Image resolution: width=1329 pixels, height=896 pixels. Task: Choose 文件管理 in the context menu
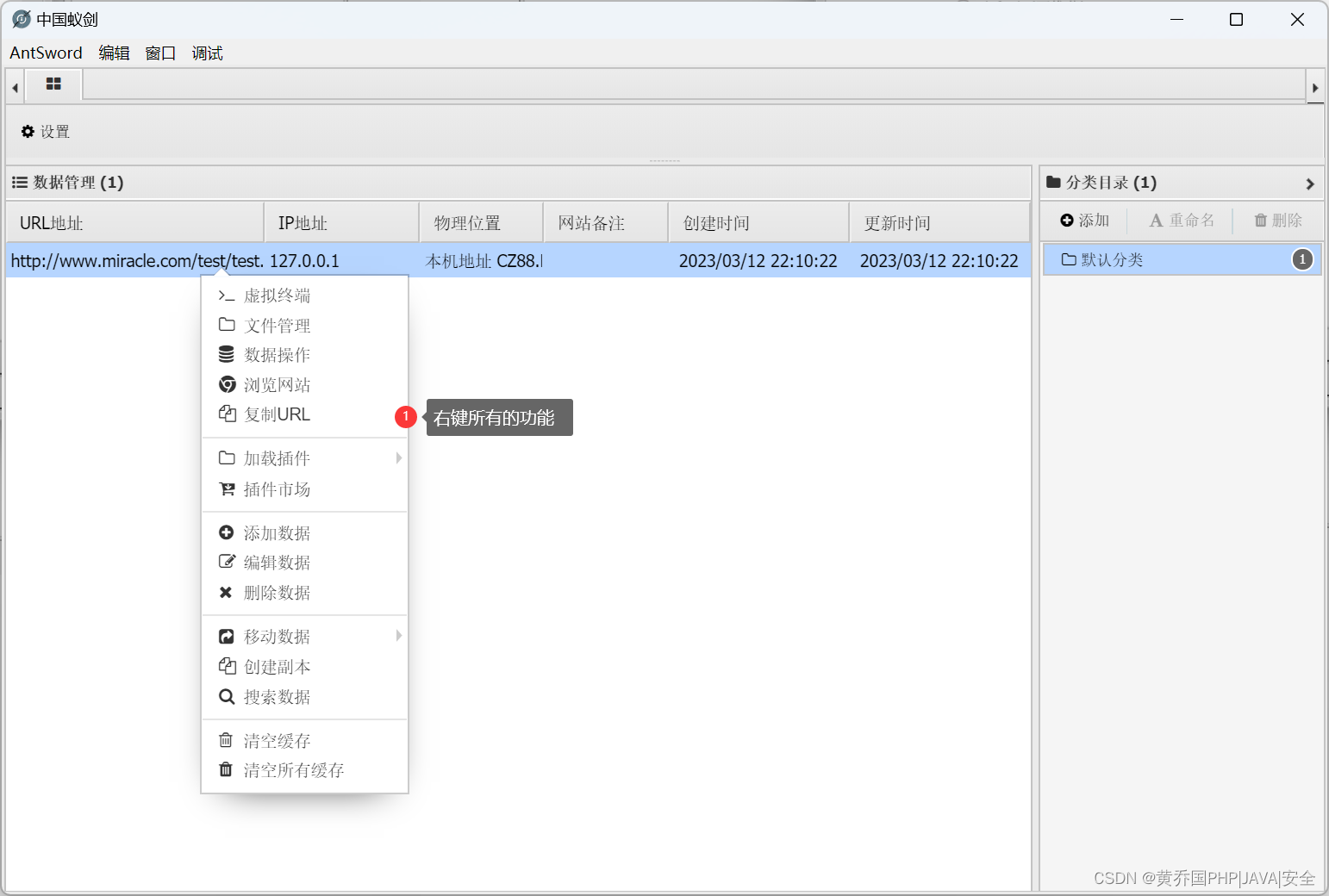point(304,326)
